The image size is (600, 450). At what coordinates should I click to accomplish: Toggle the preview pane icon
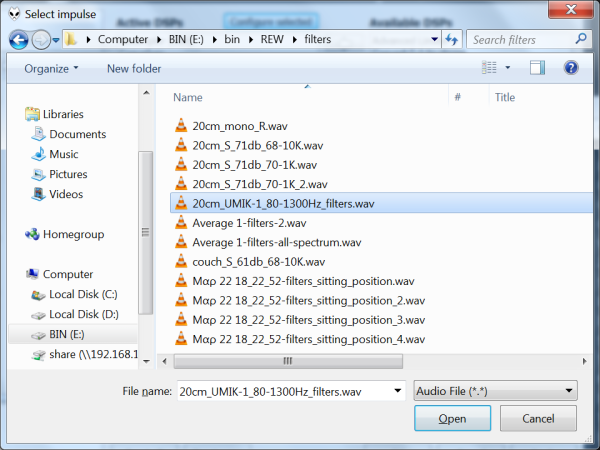537,68
